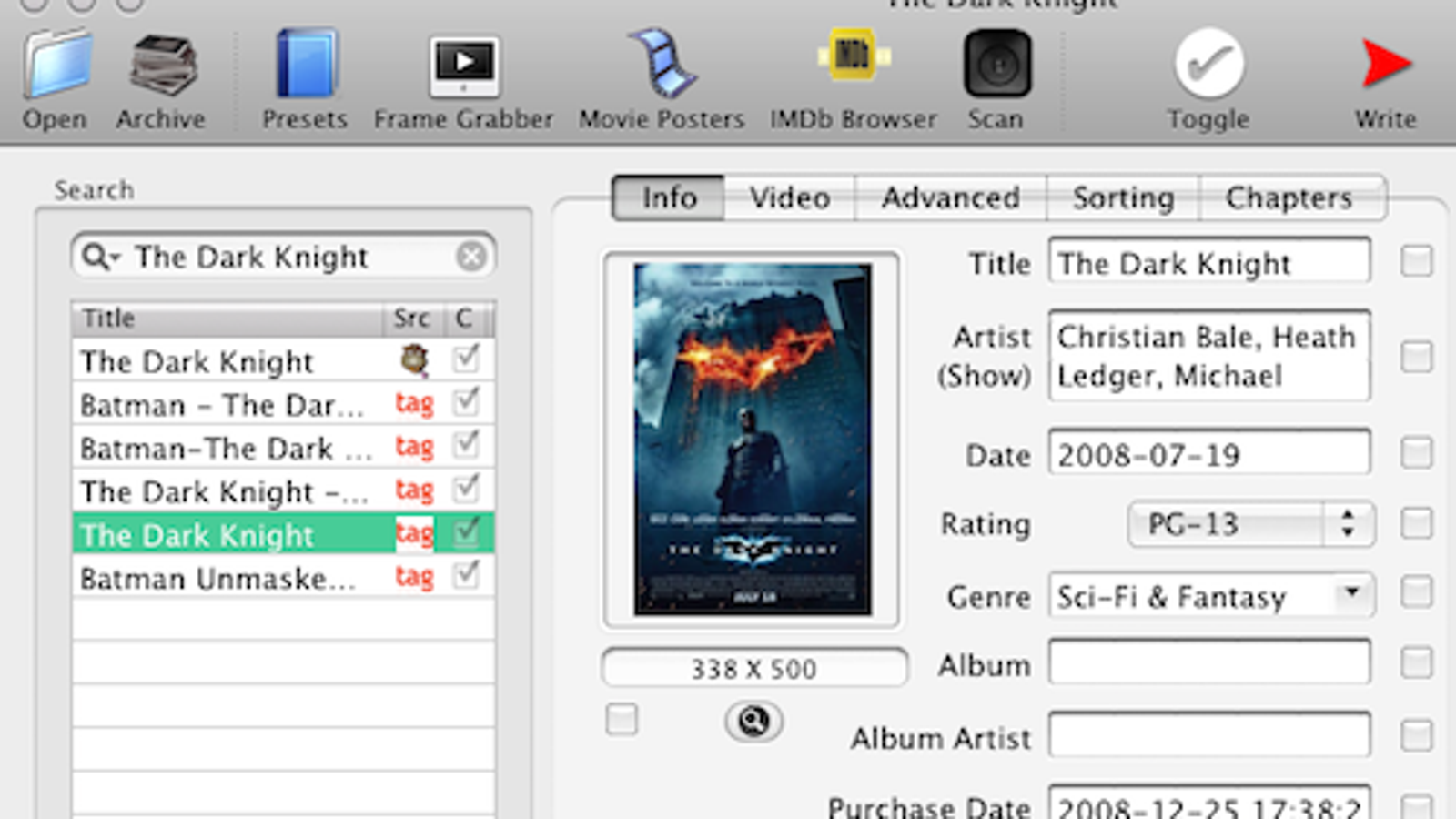Click the Artist (Show) text field
The width and height of the screenshot is (1456, 819).
pos(1209,356)
